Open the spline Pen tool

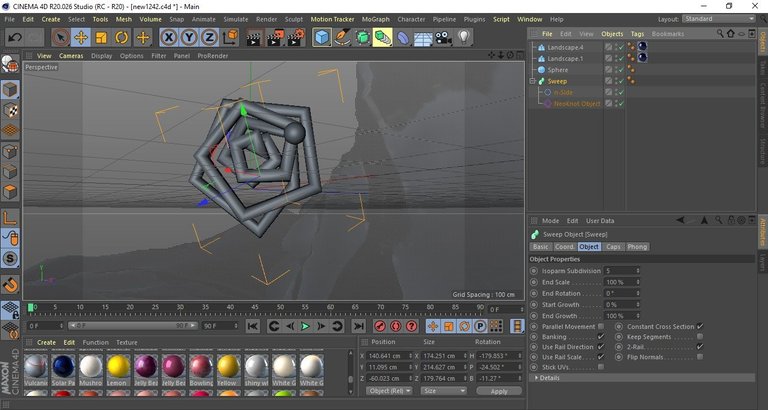click(x=342, y=37)
